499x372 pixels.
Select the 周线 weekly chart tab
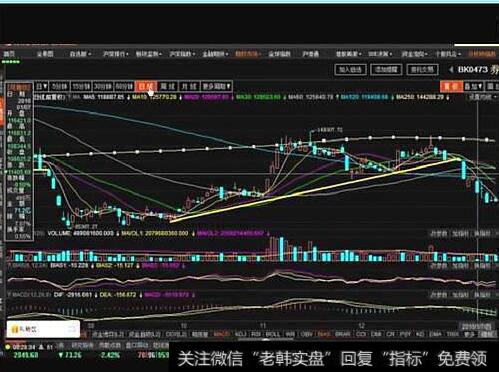pyautogui.click(x=168, y=86)
